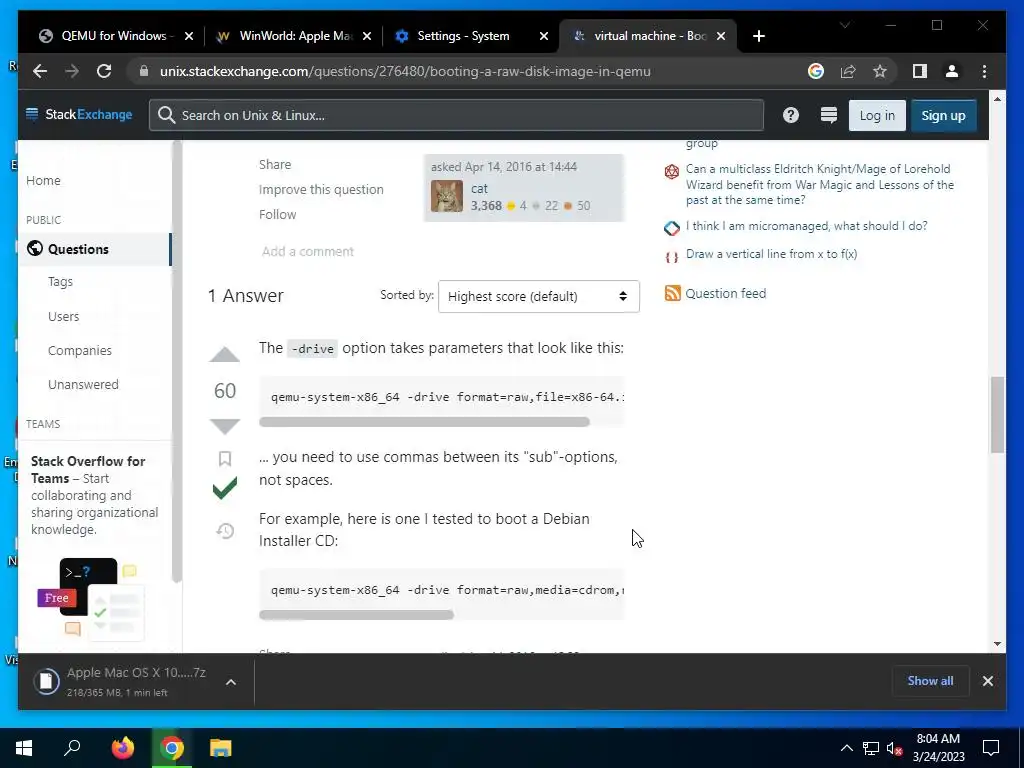Toggle the browser side panel
The image size is (1024, 768).
tap(920, 71)
